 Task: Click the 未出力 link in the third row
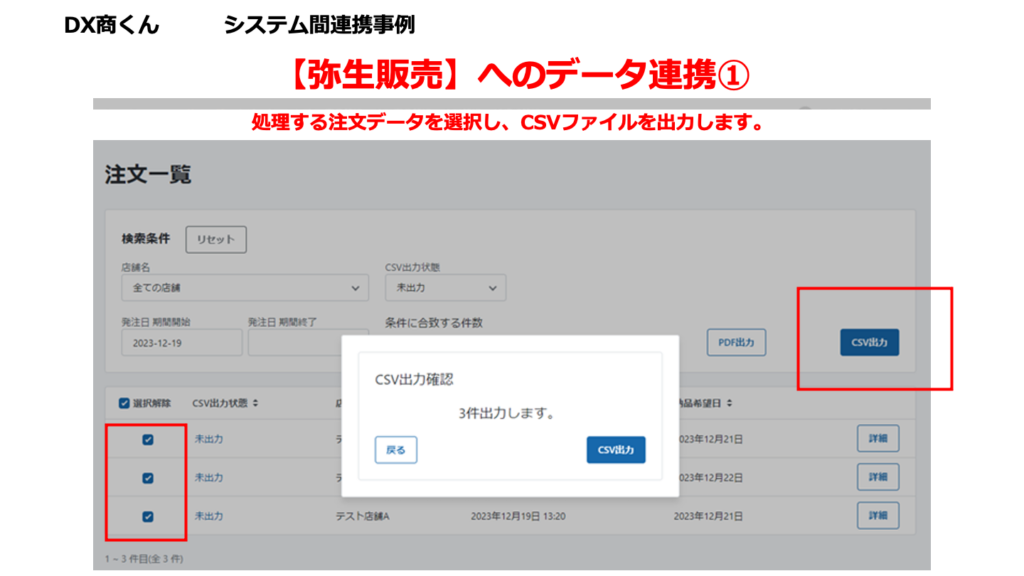(209, 516)
